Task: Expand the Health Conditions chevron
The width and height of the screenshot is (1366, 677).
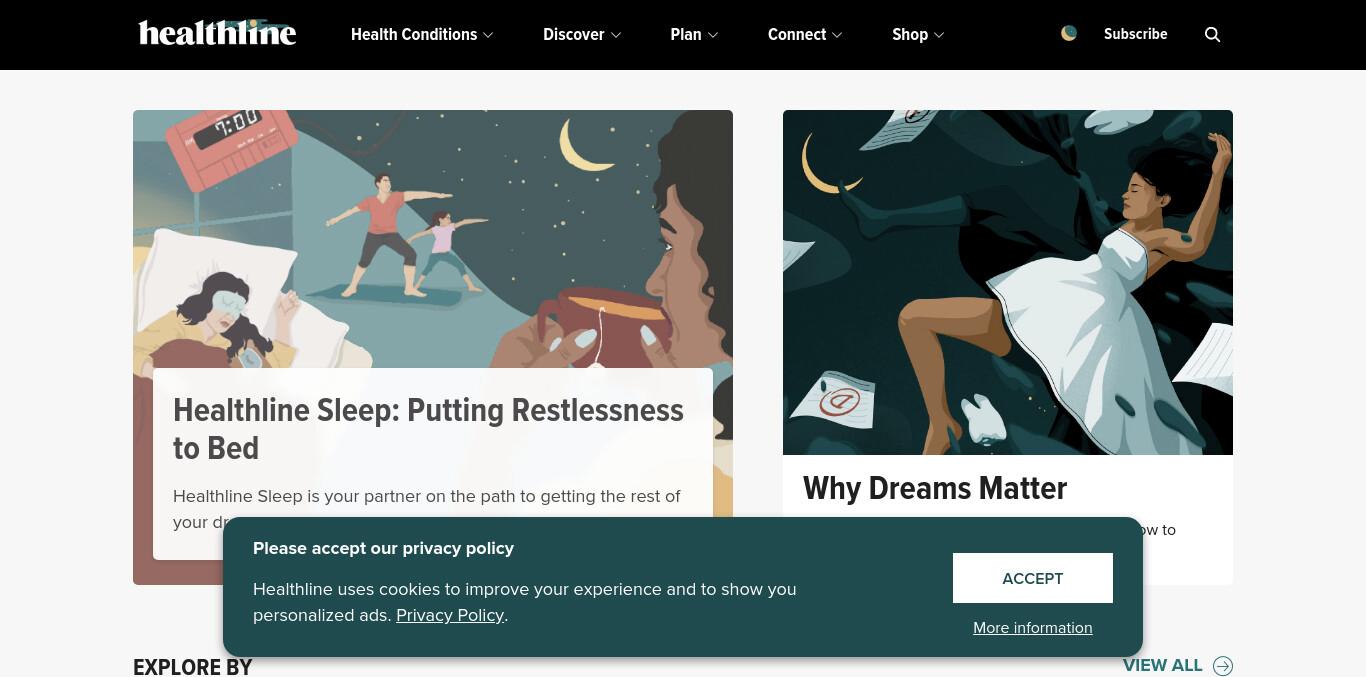Action: [x=488, y=35]
